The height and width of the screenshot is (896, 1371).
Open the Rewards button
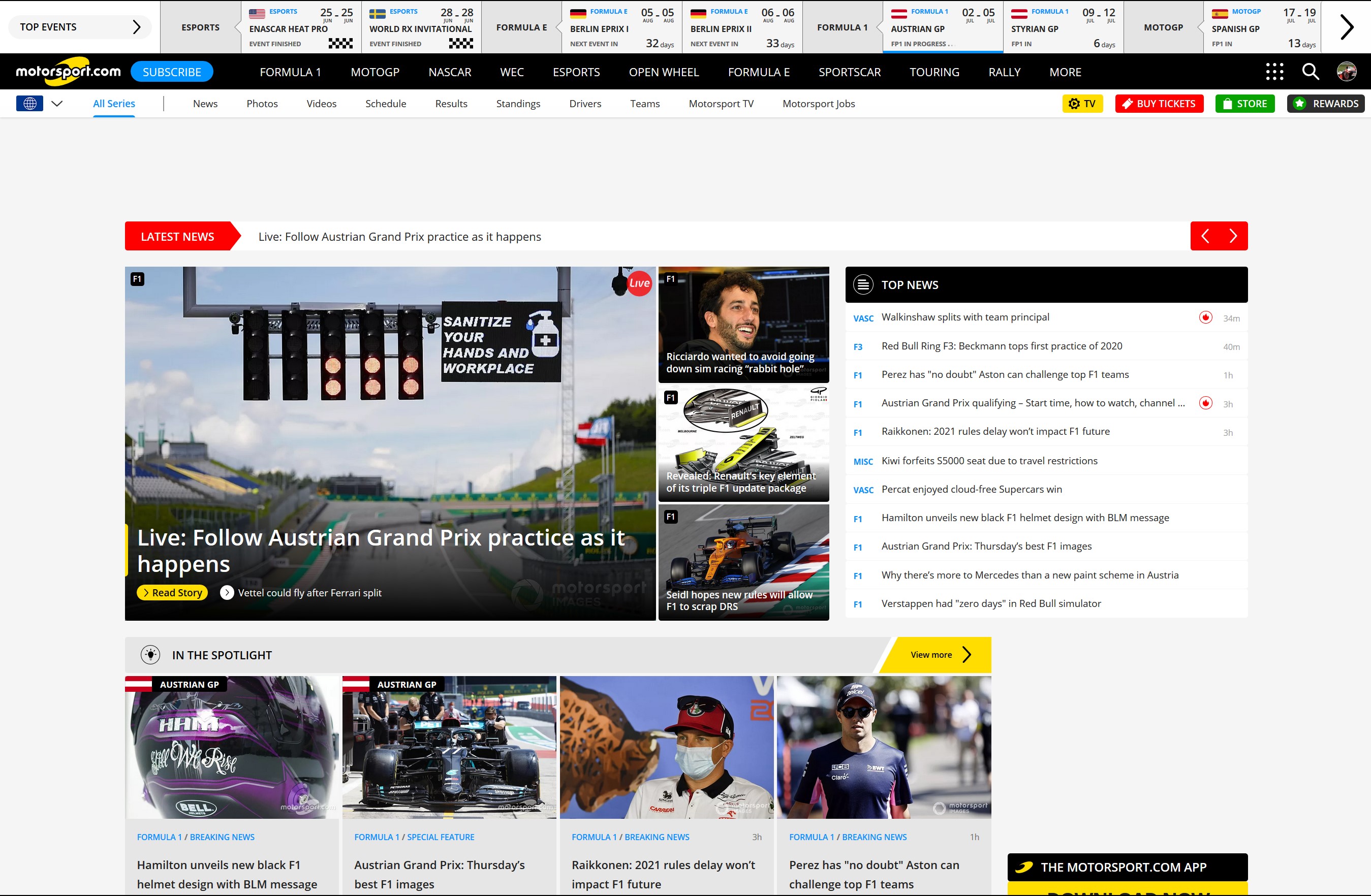tap(1325, 104)
